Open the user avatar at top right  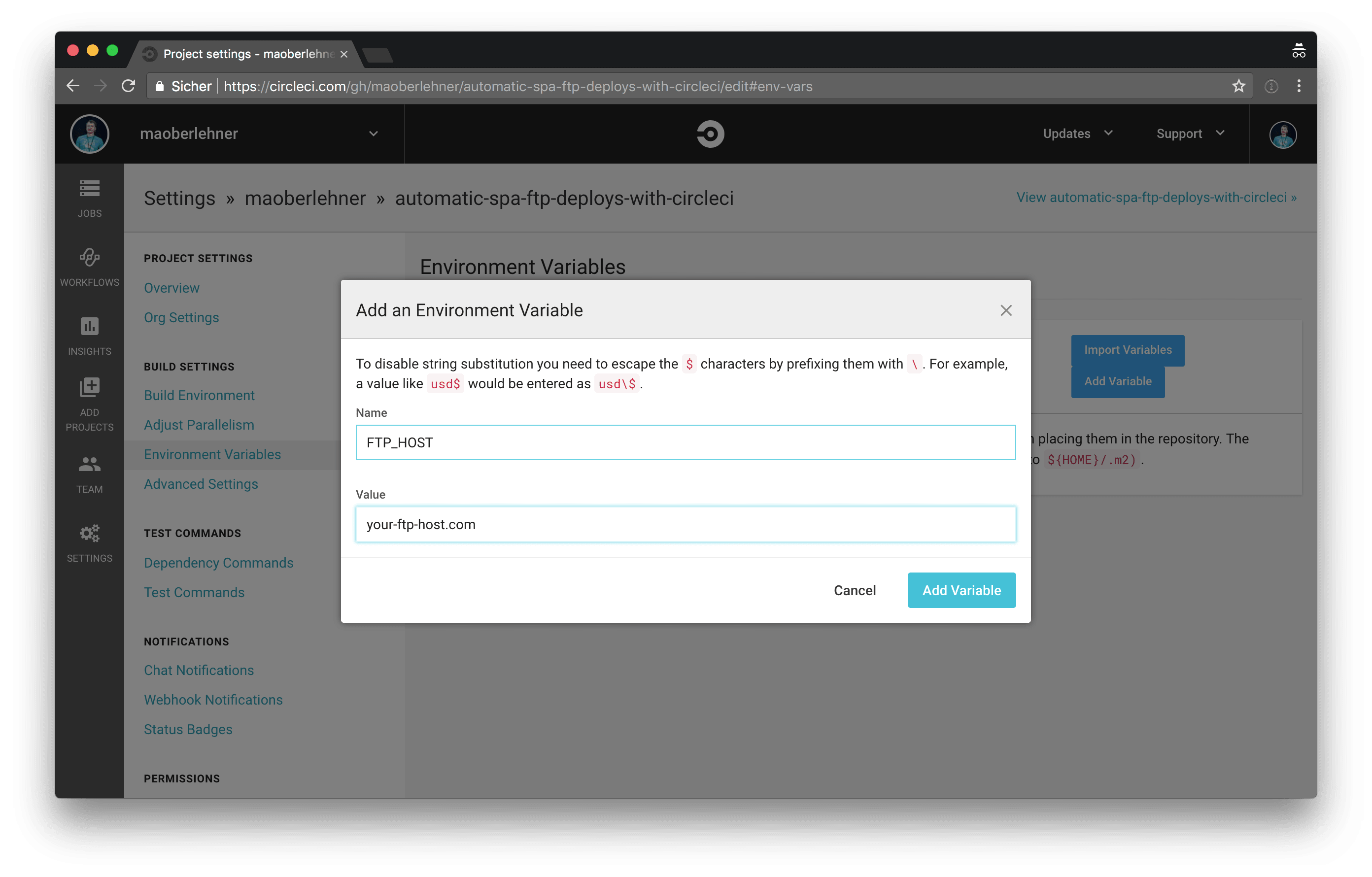[1282, 135]
